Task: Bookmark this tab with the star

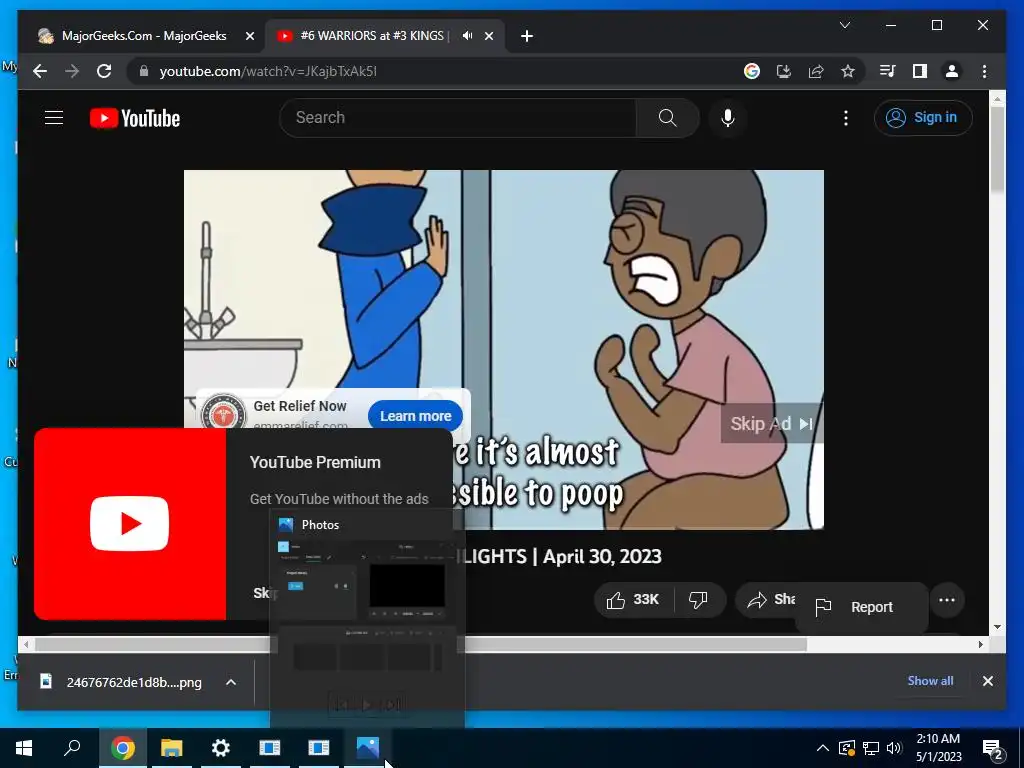Action: click(x=848, y=71)
